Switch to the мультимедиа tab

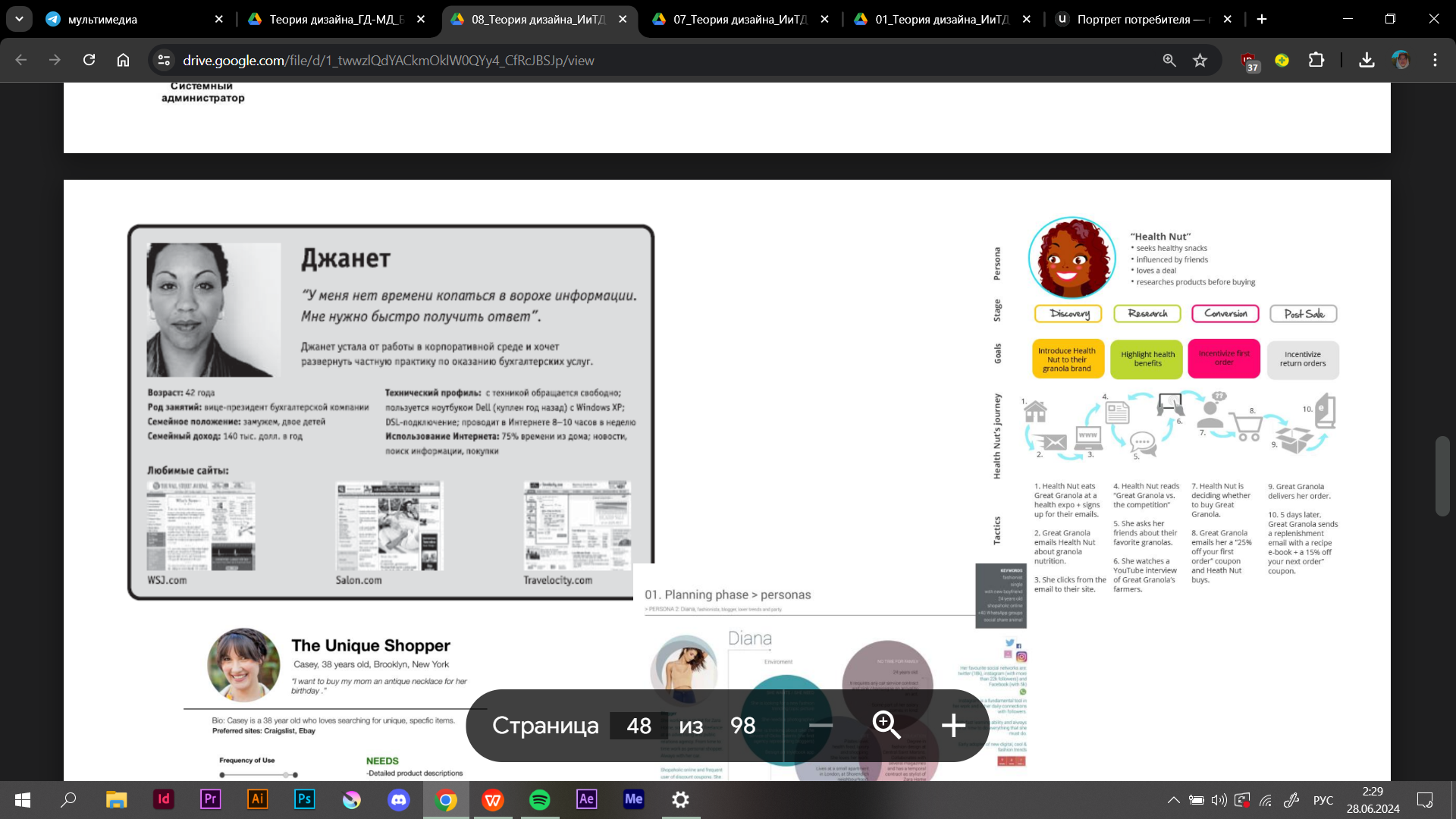133,19
